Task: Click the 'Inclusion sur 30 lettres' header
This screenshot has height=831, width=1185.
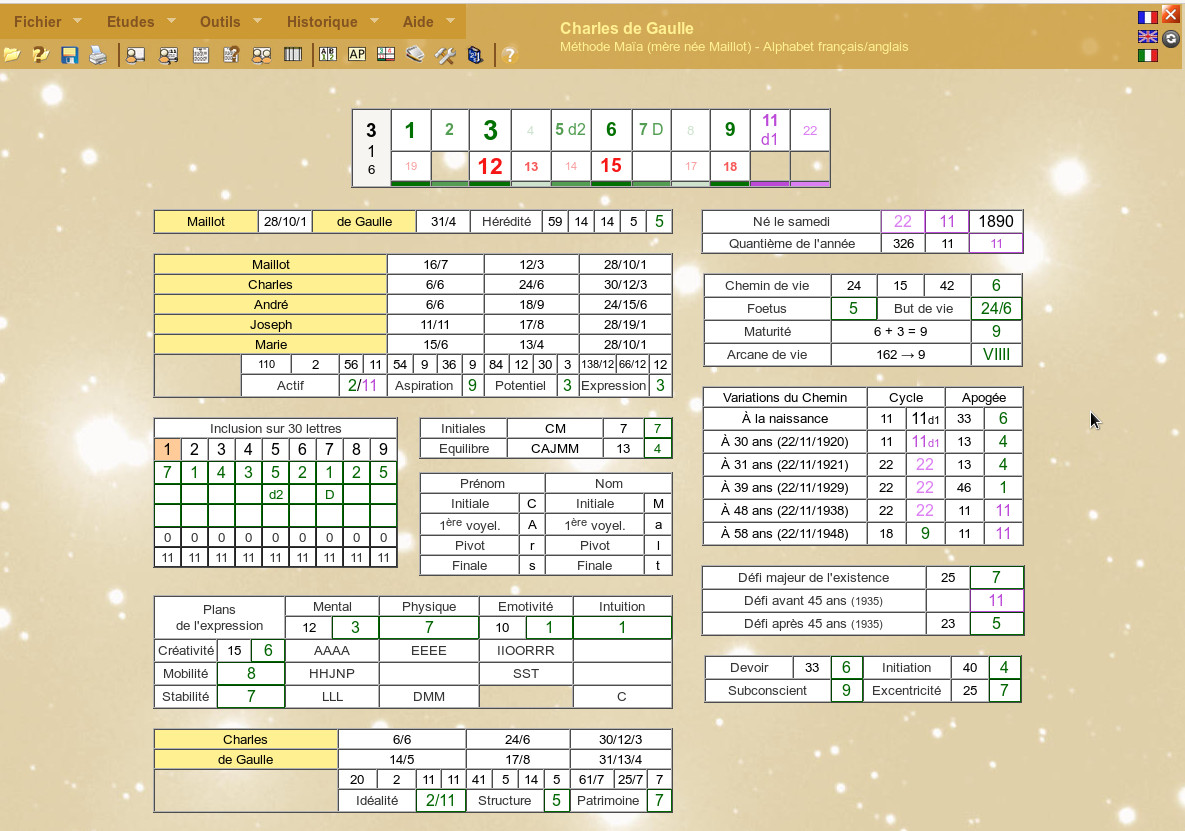Action: (276, 428)
